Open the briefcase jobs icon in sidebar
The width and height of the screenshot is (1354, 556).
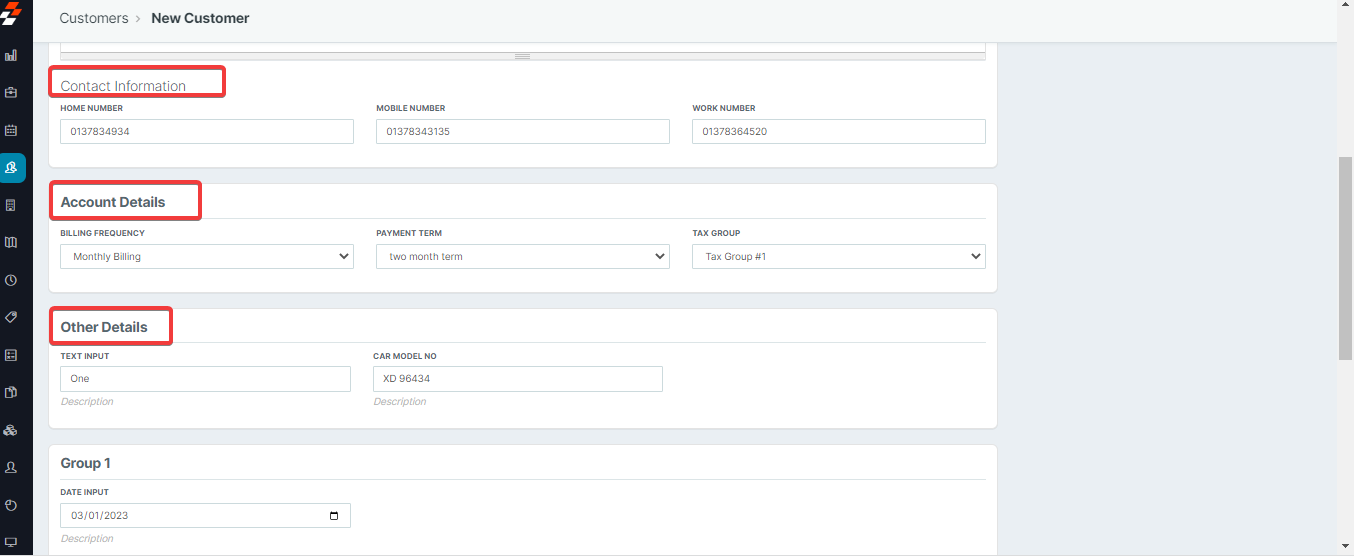pos(11,93)
